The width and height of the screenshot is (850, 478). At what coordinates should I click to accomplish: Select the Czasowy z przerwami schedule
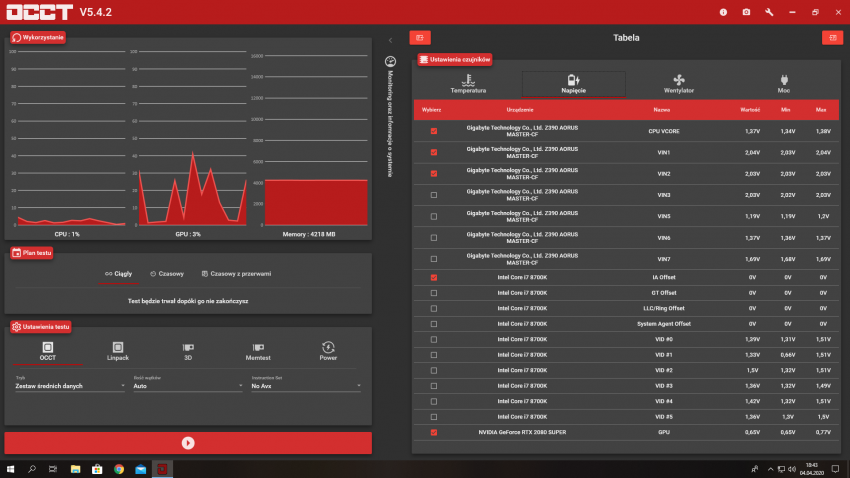pos(236,273)
